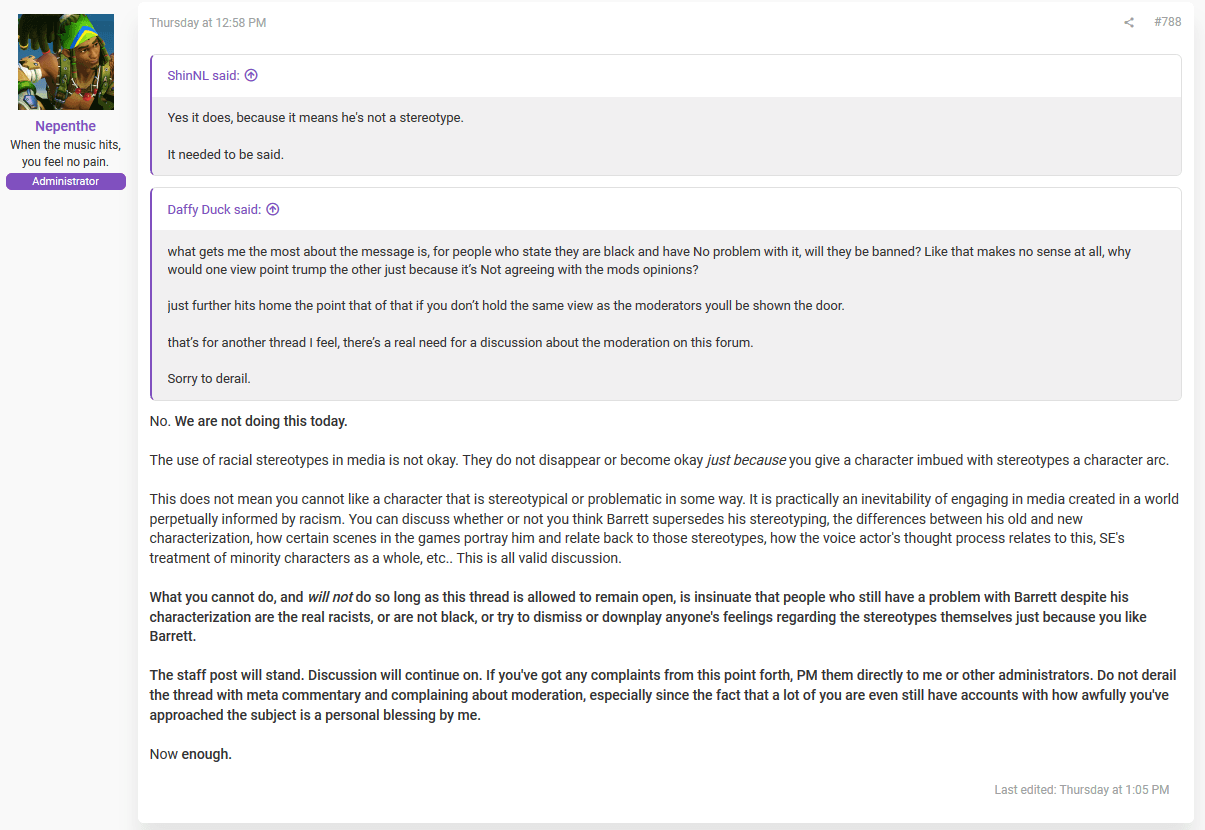
Task: Open the Nepenthe username profile link
Action: [x=66, y=126]
